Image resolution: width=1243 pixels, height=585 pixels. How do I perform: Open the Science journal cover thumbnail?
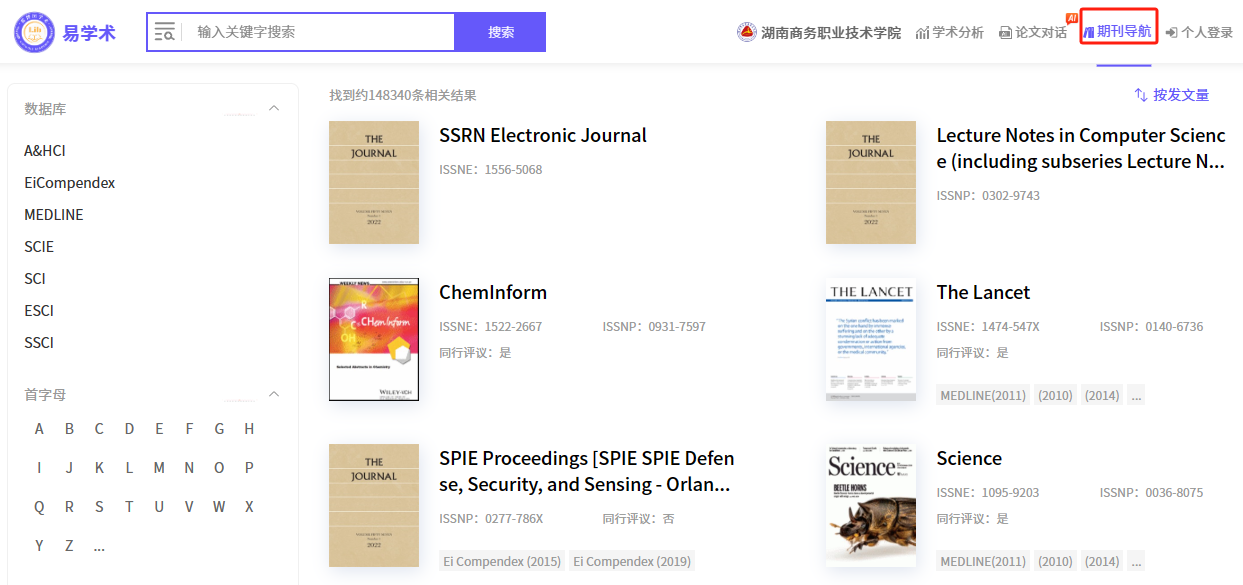click(871, 505)
